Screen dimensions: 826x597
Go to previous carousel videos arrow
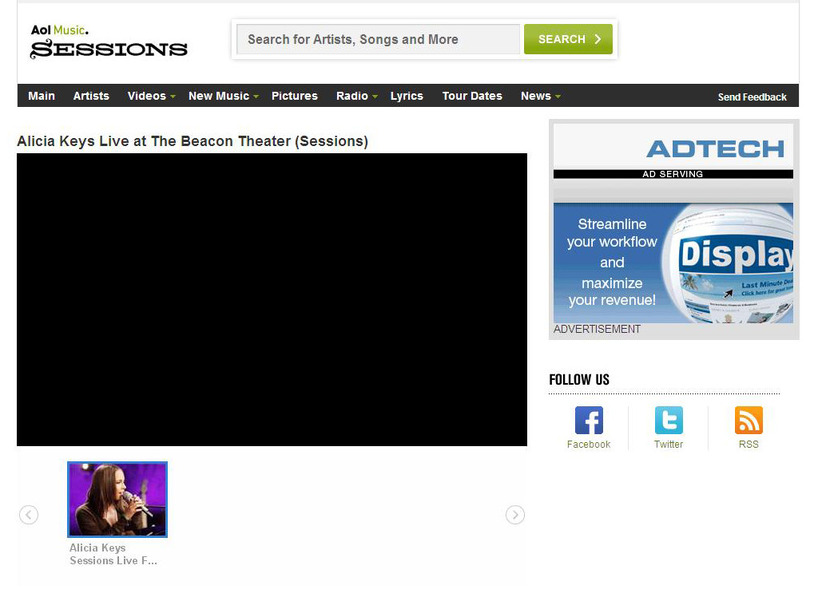coord(28,515)
